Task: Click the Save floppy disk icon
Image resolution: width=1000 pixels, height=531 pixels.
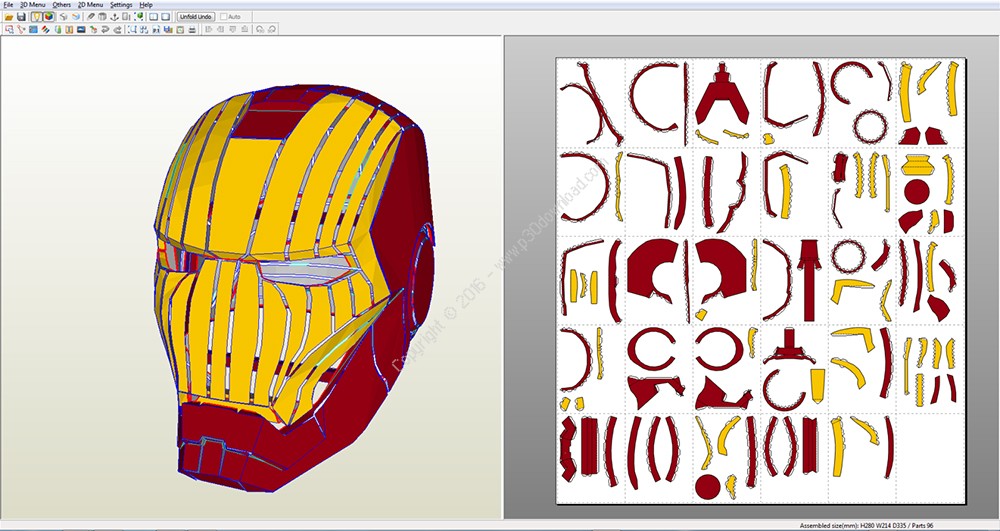Action: pos(22,17)
